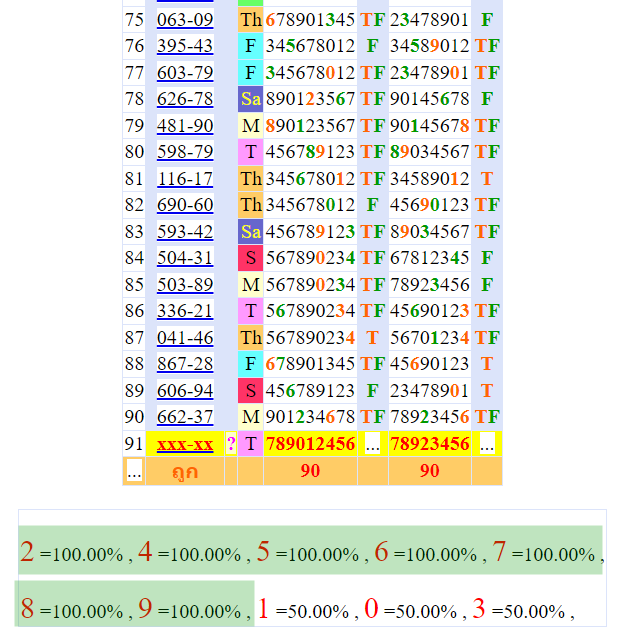Open the 606-94 result link

click(x=185, y=391)
